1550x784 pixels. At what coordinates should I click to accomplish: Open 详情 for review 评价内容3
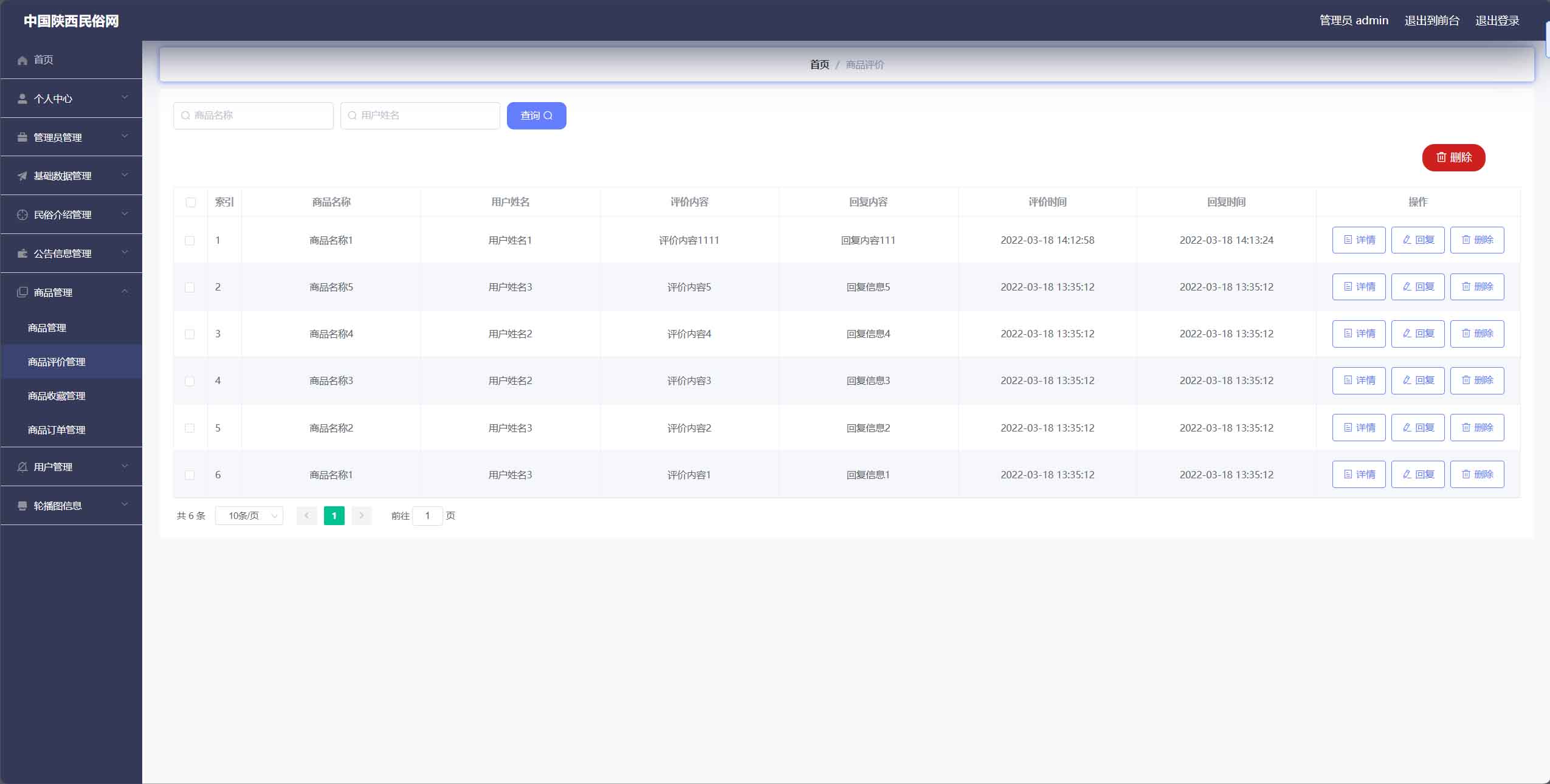(x=1359, y=380)
